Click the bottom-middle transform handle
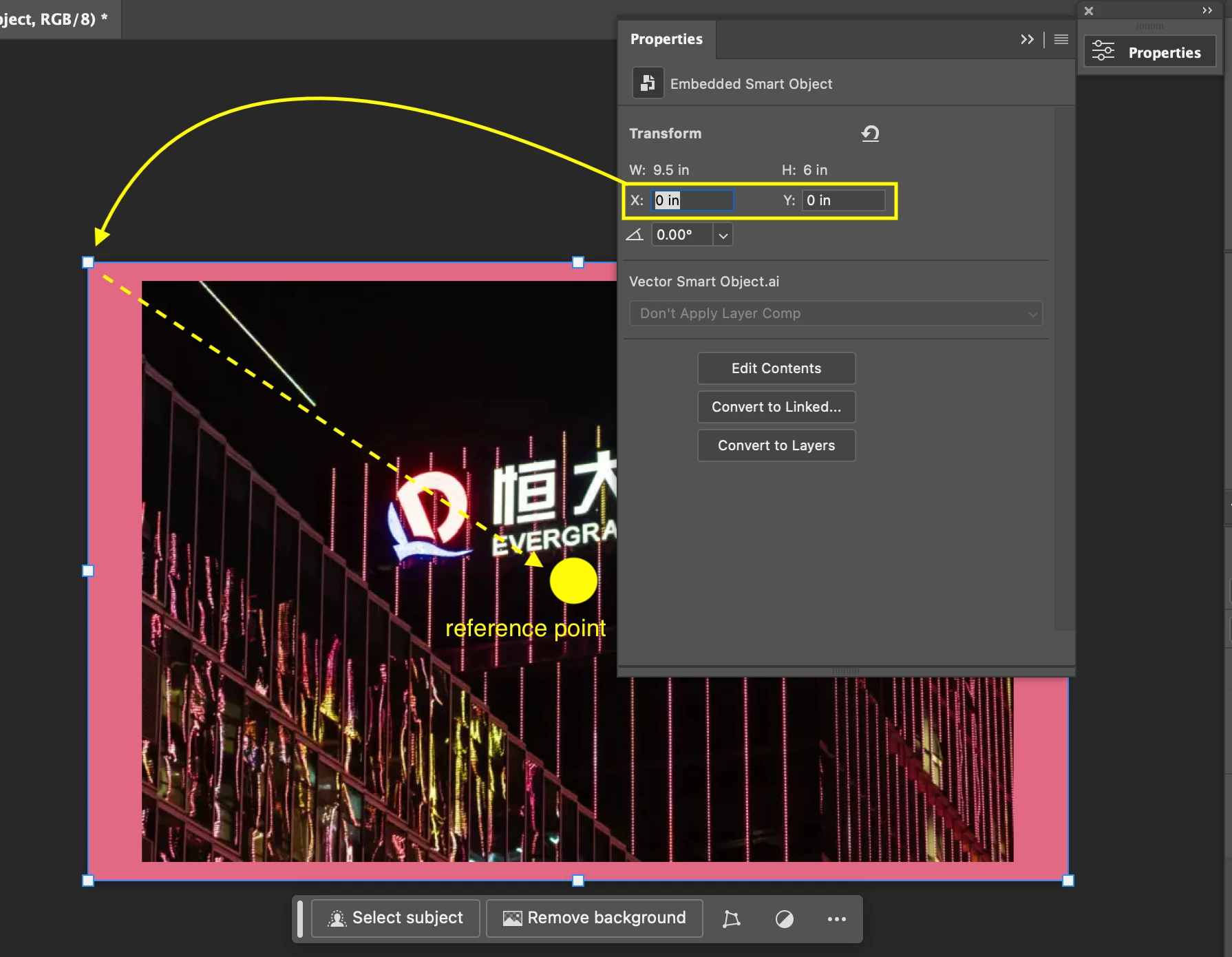 tap(578, 881)
